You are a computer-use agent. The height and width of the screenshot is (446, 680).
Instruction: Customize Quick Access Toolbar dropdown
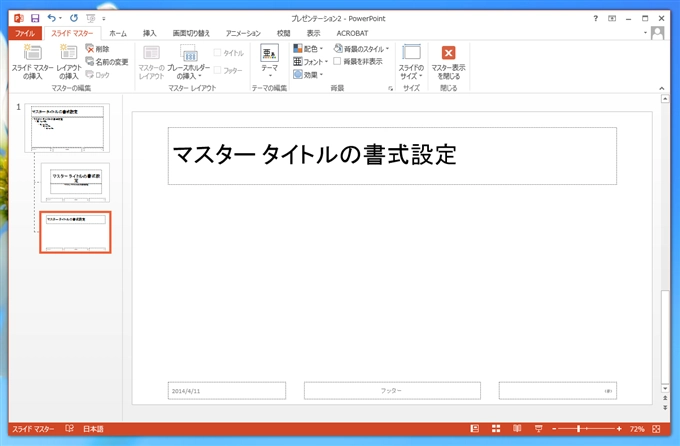coord(104,18)
